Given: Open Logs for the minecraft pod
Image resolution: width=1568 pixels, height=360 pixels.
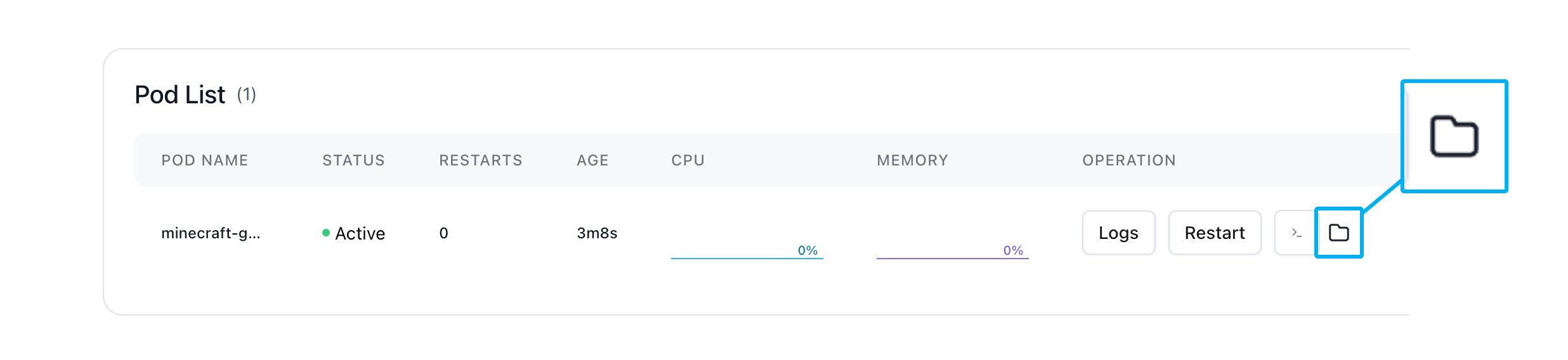Looking at the screenshot, I should [x=1118, y=233].
